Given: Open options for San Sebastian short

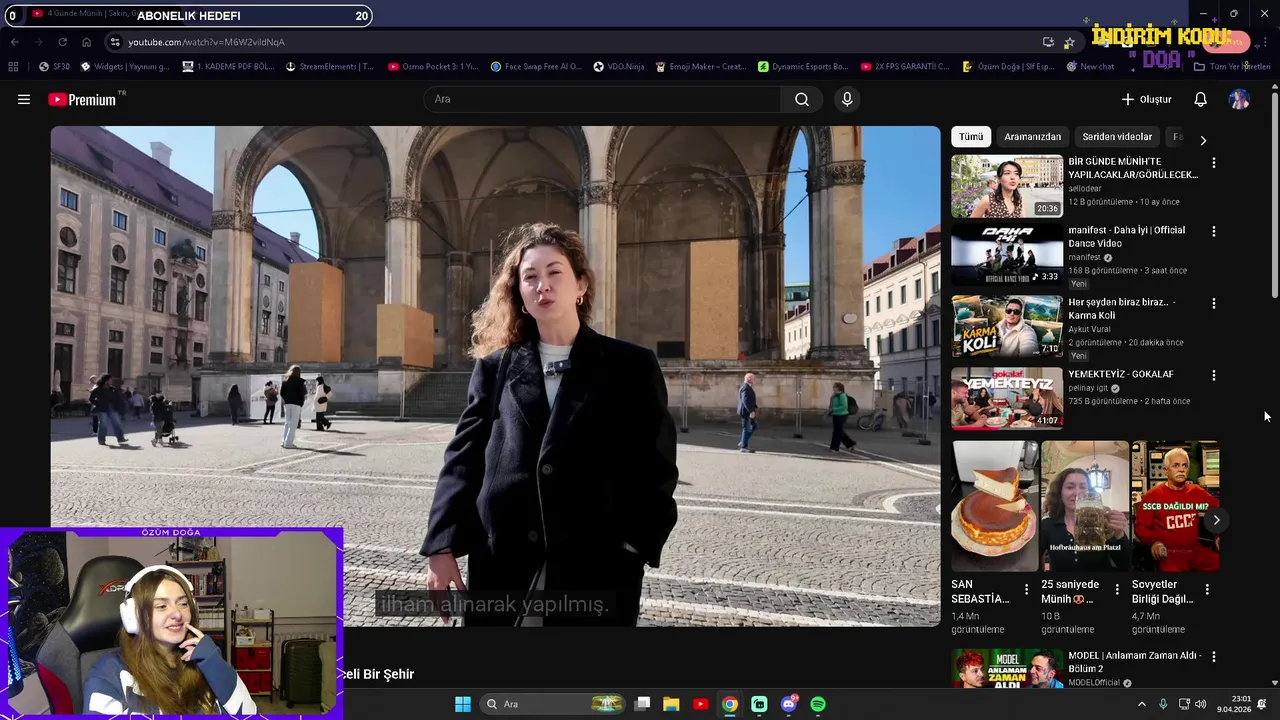Looking at the screenshot, I should pyautogui.click(x=1026, y=590).
